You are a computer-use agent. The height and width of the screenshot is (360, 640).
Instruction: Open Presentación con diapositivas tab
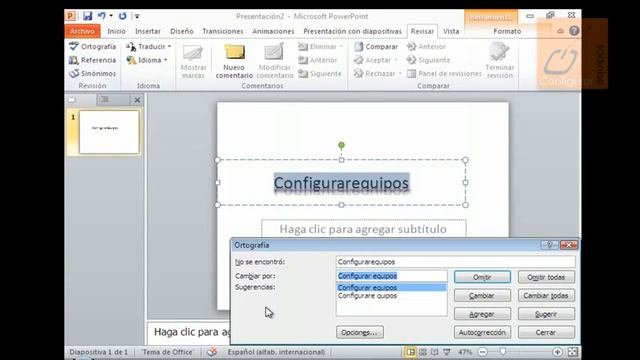point(352,31)
